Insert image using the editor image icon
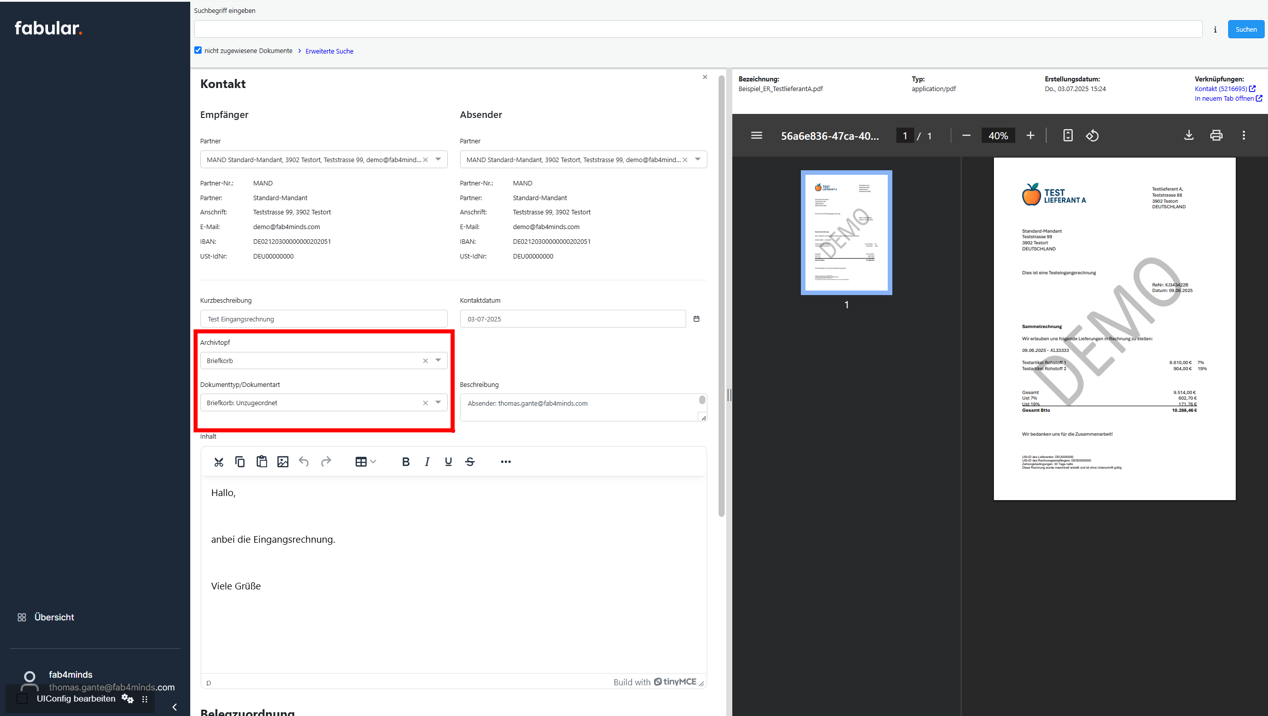The image size is (1268, 716). [x=283, y=462]
